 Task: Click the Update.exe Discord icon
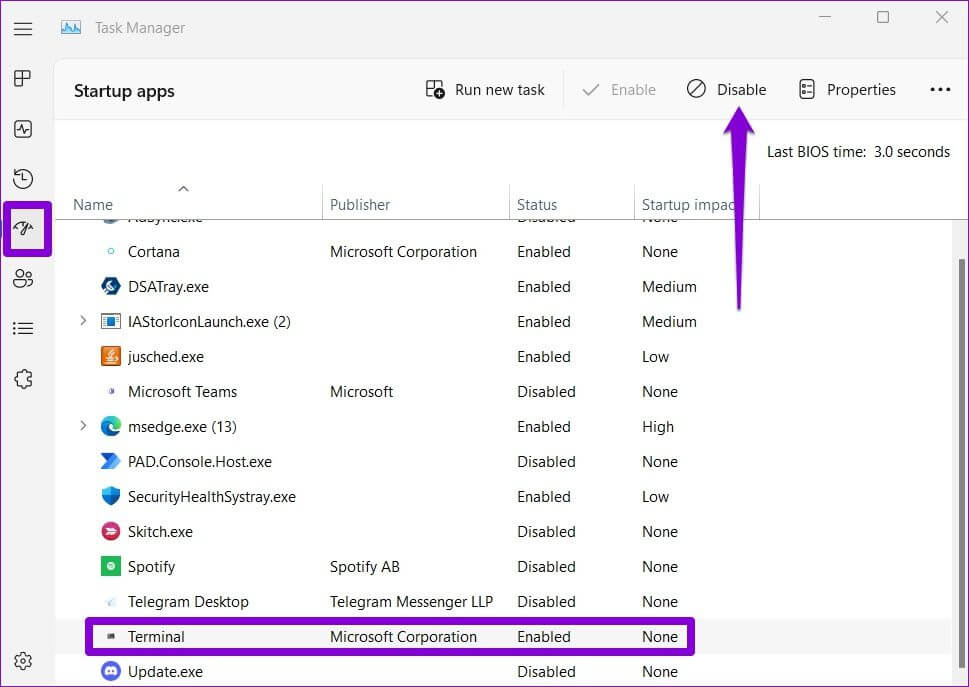pyautogui.click(x=111, y=671)
